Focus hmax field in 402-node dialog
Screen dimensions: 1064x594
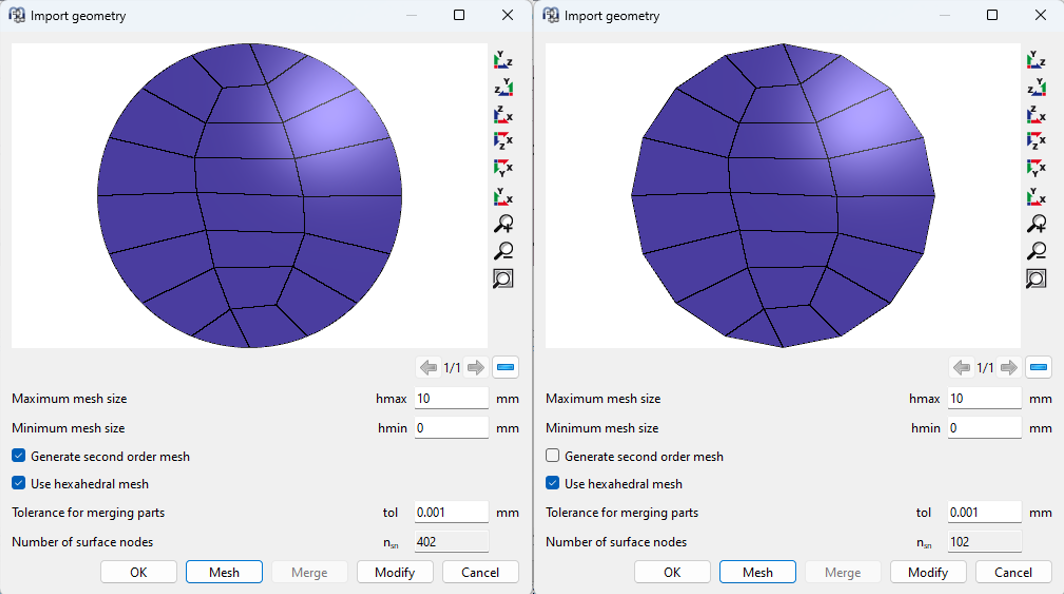click(451, 398)
